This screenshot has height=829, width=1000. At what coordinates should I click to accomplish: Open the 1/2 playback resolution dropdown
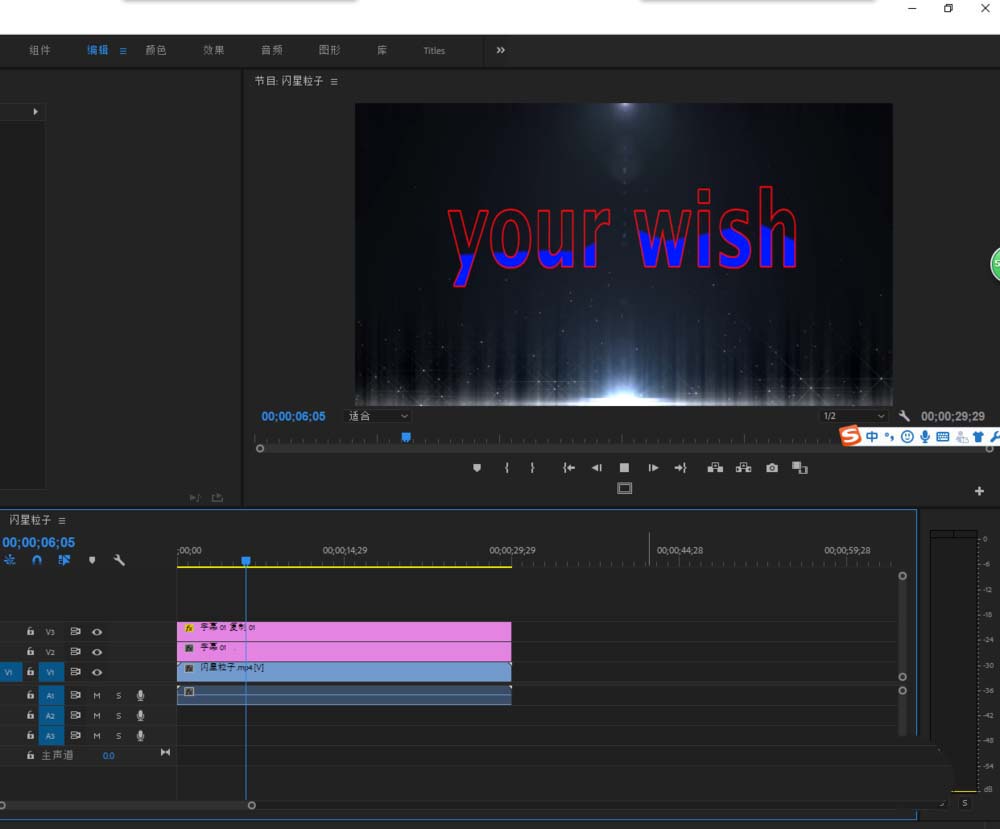pyautogui.click(x=853, y=416)
